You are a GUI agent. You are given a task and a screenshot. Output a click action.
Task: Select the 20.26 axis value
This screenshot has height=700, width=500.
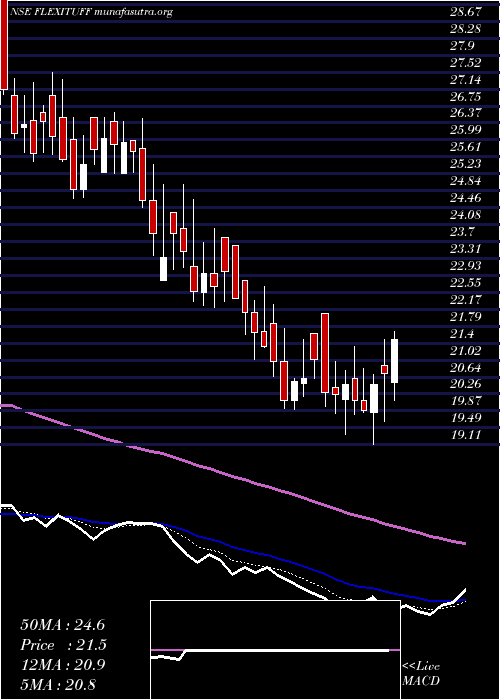point(466,384)
